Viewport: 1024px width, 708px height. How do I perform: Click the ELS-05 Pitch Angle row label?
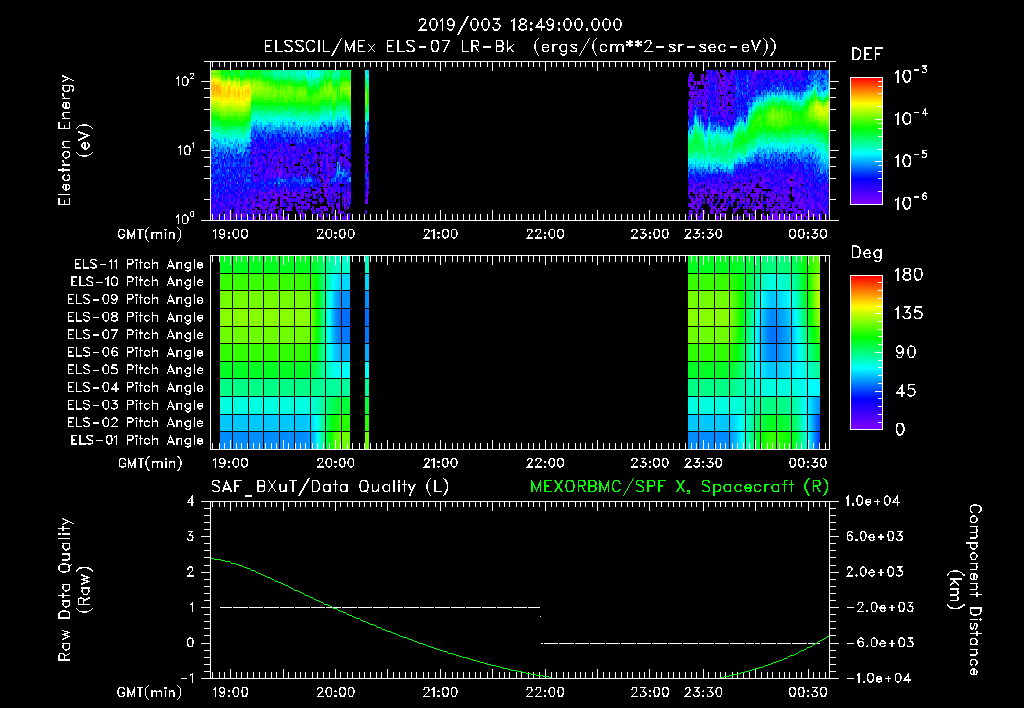pyautogui.click(x=135, y=370)
